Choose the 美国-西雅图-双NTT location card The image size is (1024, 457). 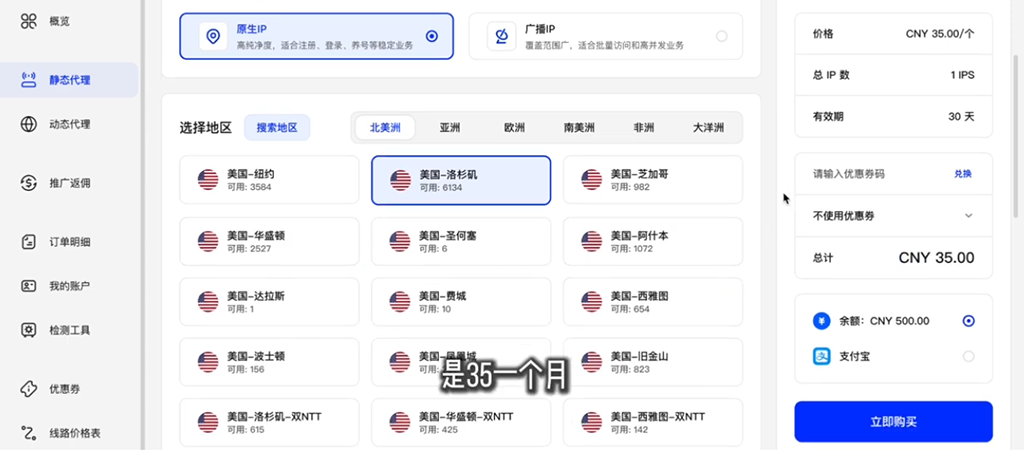point(653,423)
